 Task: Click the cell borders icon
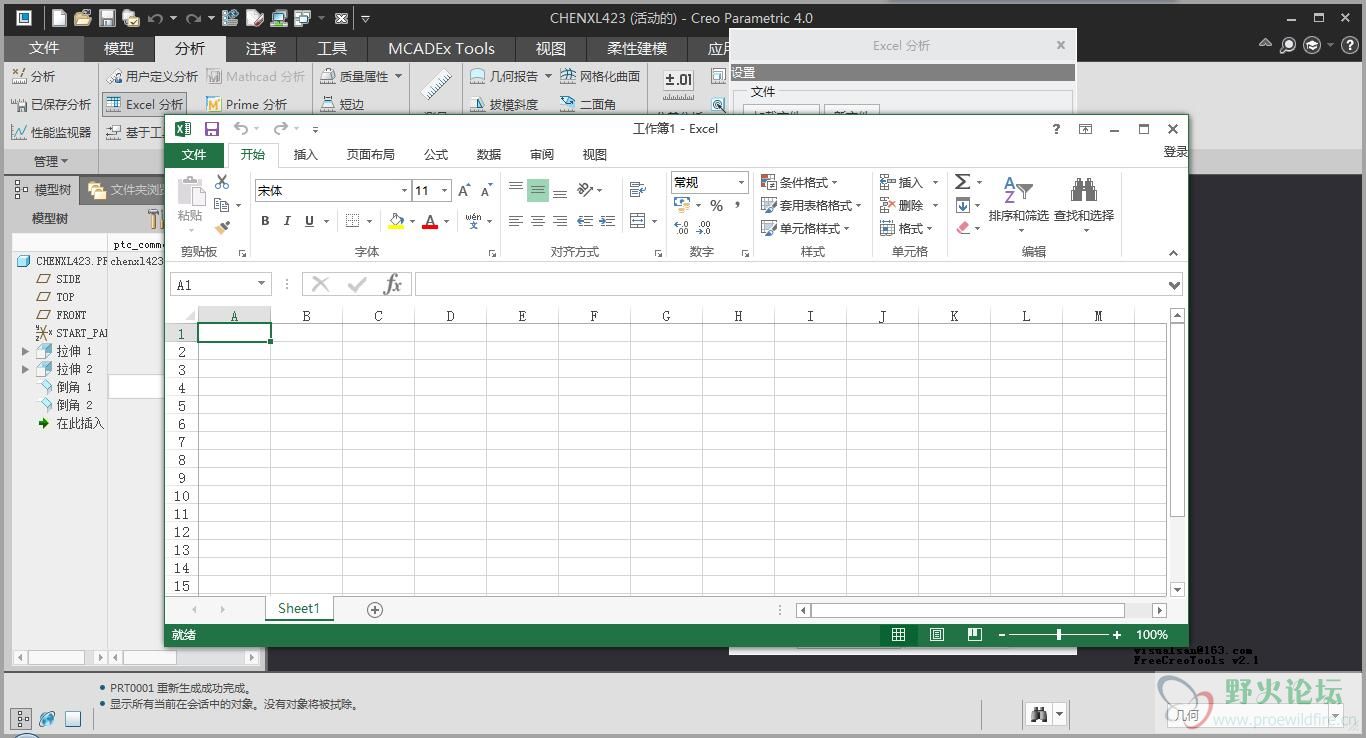(x=352, y=221)
